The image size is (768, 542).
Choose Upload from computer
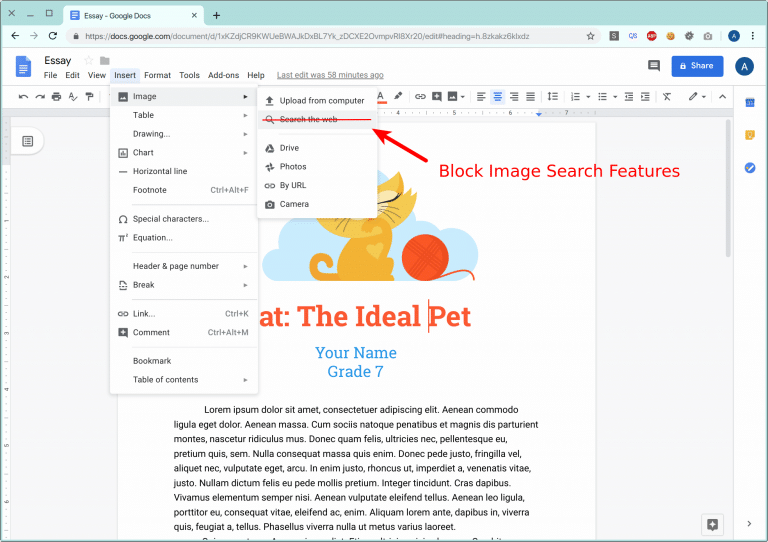pos(317,100)
